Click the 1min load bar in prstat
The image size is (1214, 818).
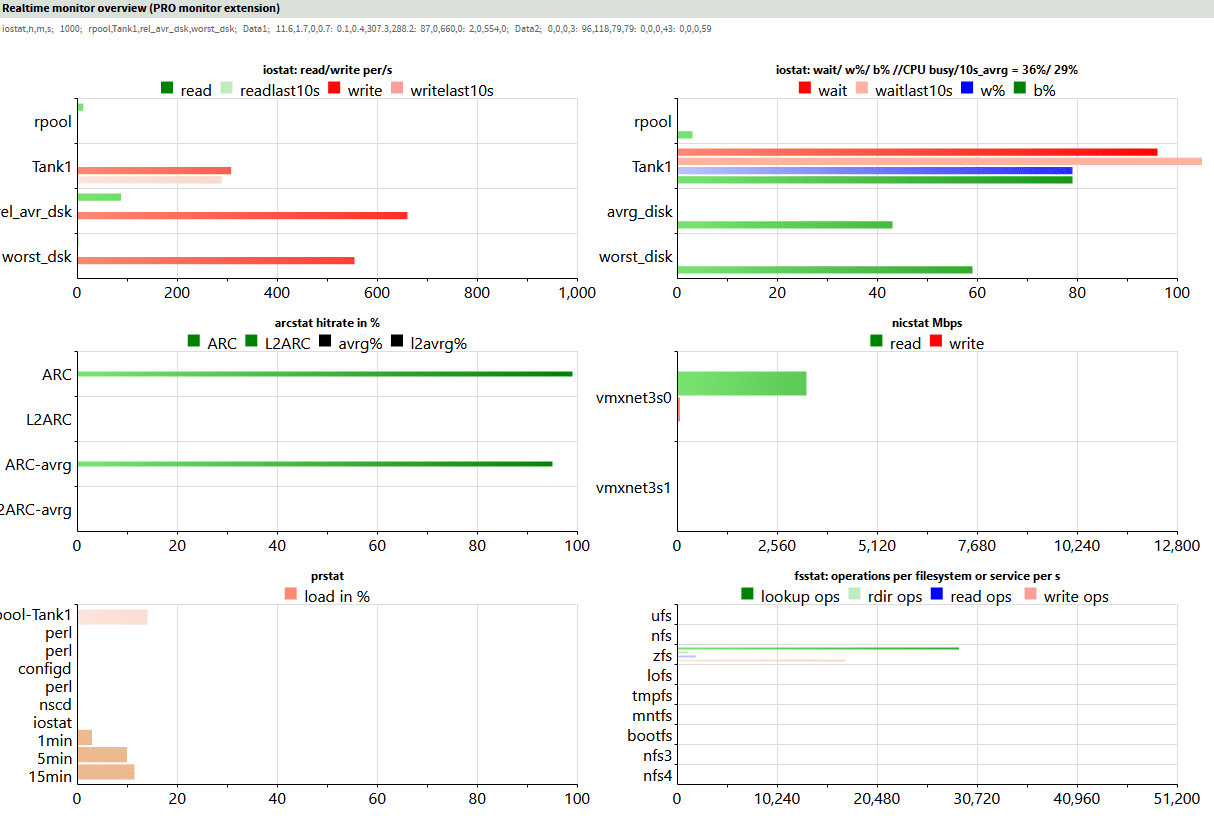click(85, 737)
